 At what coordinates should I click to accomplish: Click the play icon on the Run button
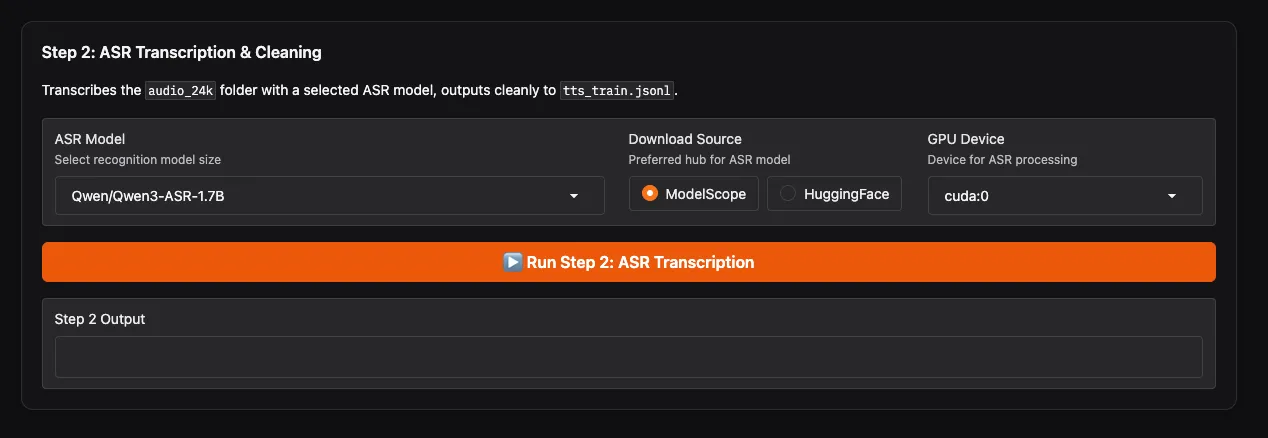512,262
